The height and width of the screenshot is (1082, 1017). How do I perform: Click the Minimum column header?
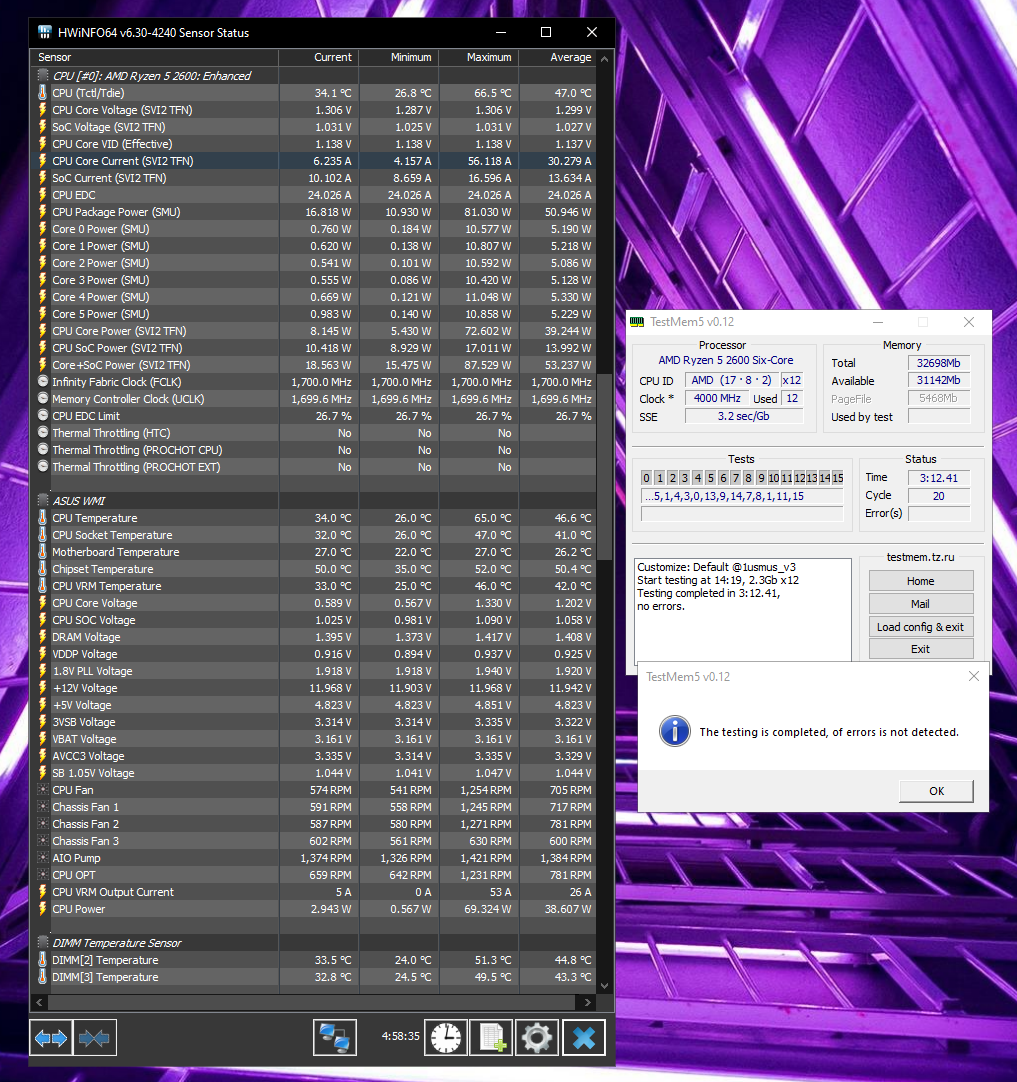399,57
